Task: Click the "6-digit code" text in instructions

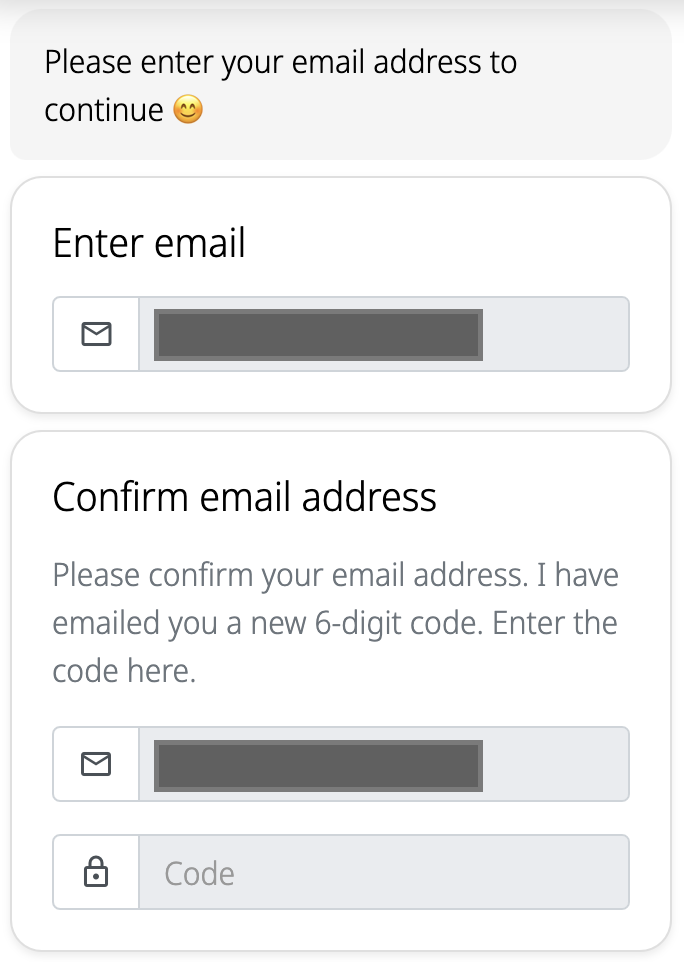Action: pos(387,624)
